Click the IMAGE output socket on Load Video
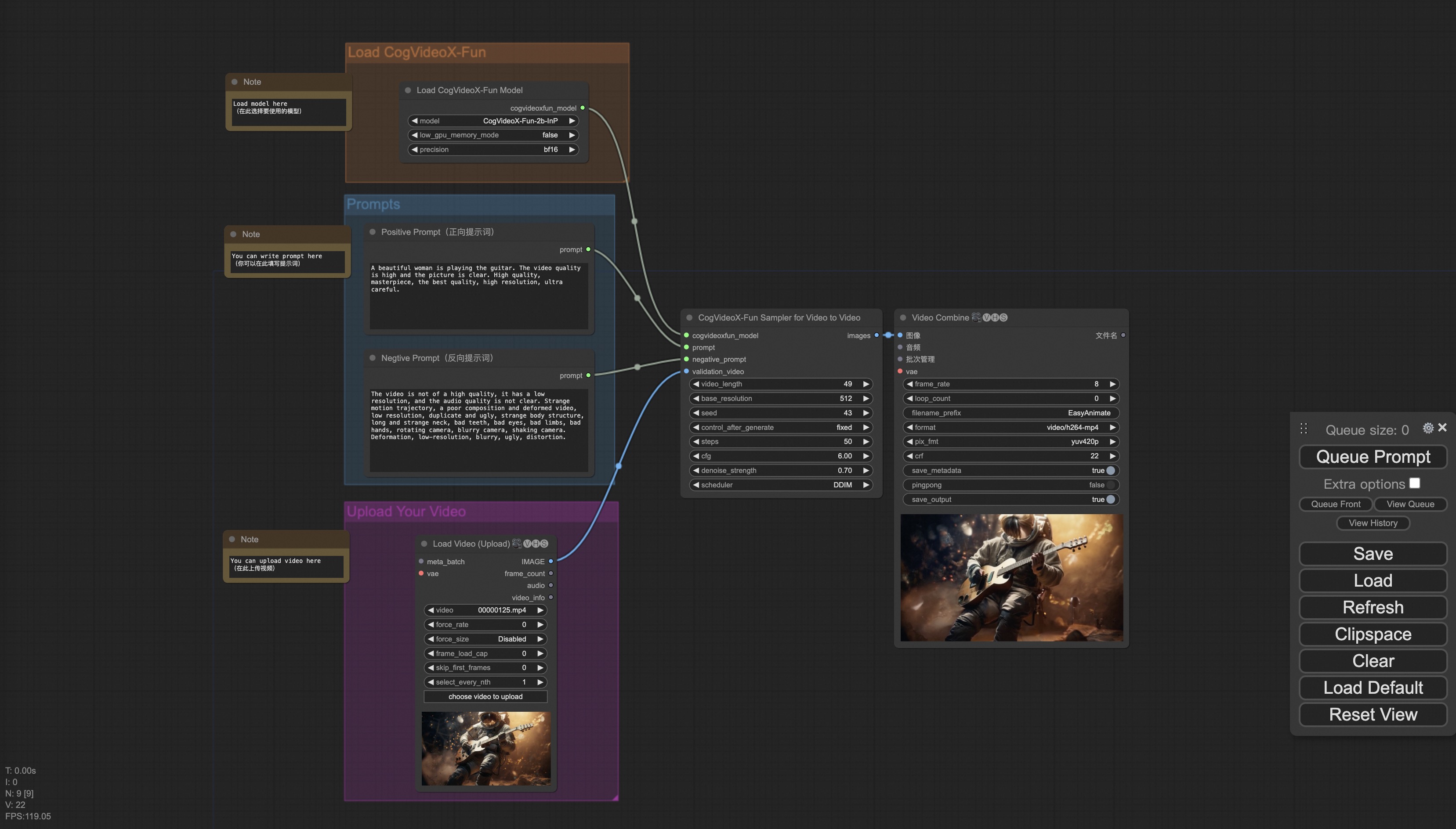Viewport: 1456px width, 829px height. point(551,562)
